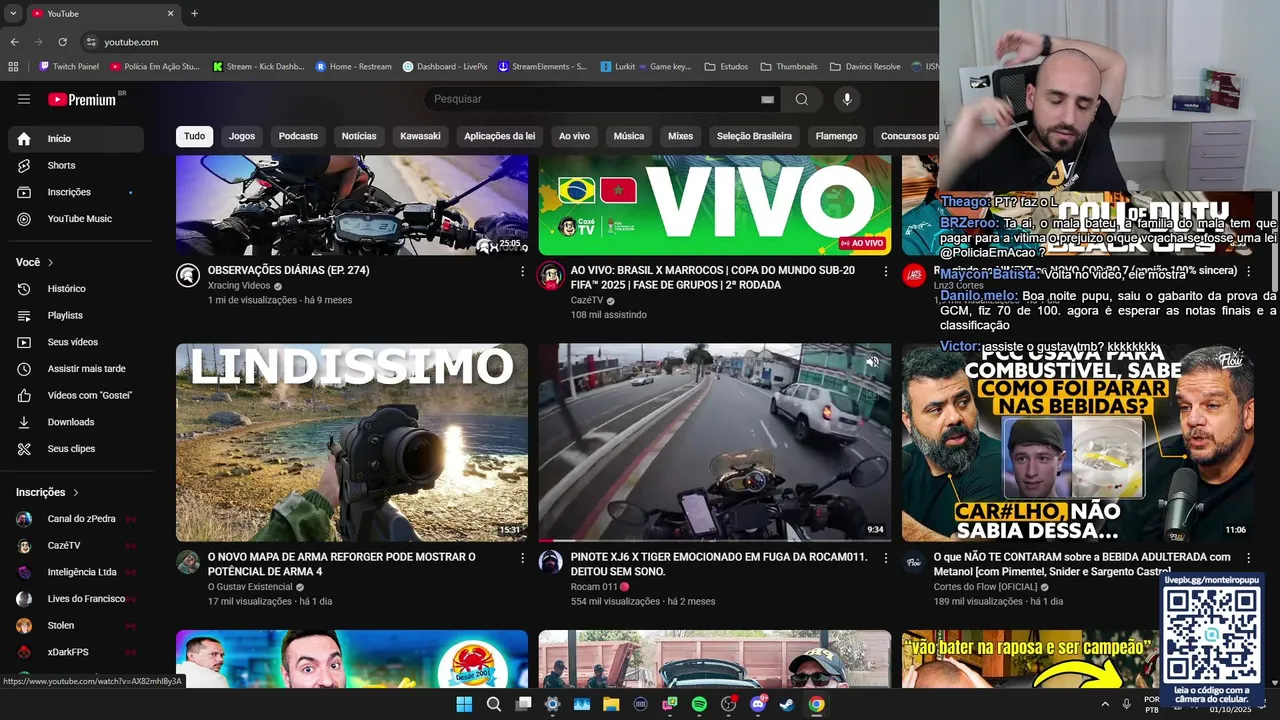
Task: Select the Aplicações da lei chip
Action: [x=500, y=136]
